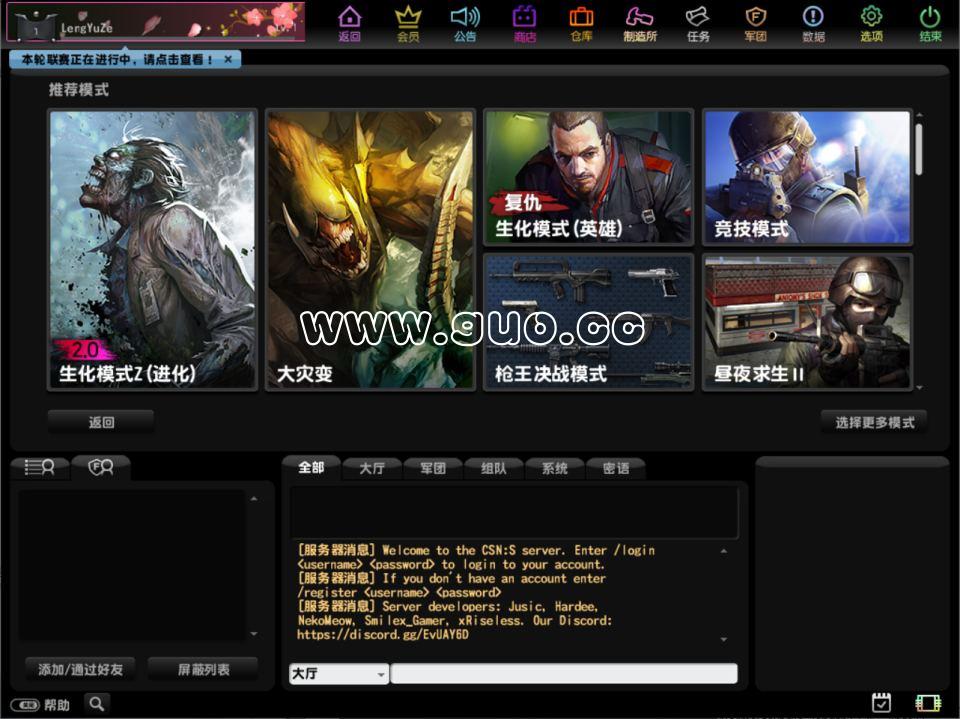
Task: Open the film strip replay icon
Action: click(x=928, y=703)
